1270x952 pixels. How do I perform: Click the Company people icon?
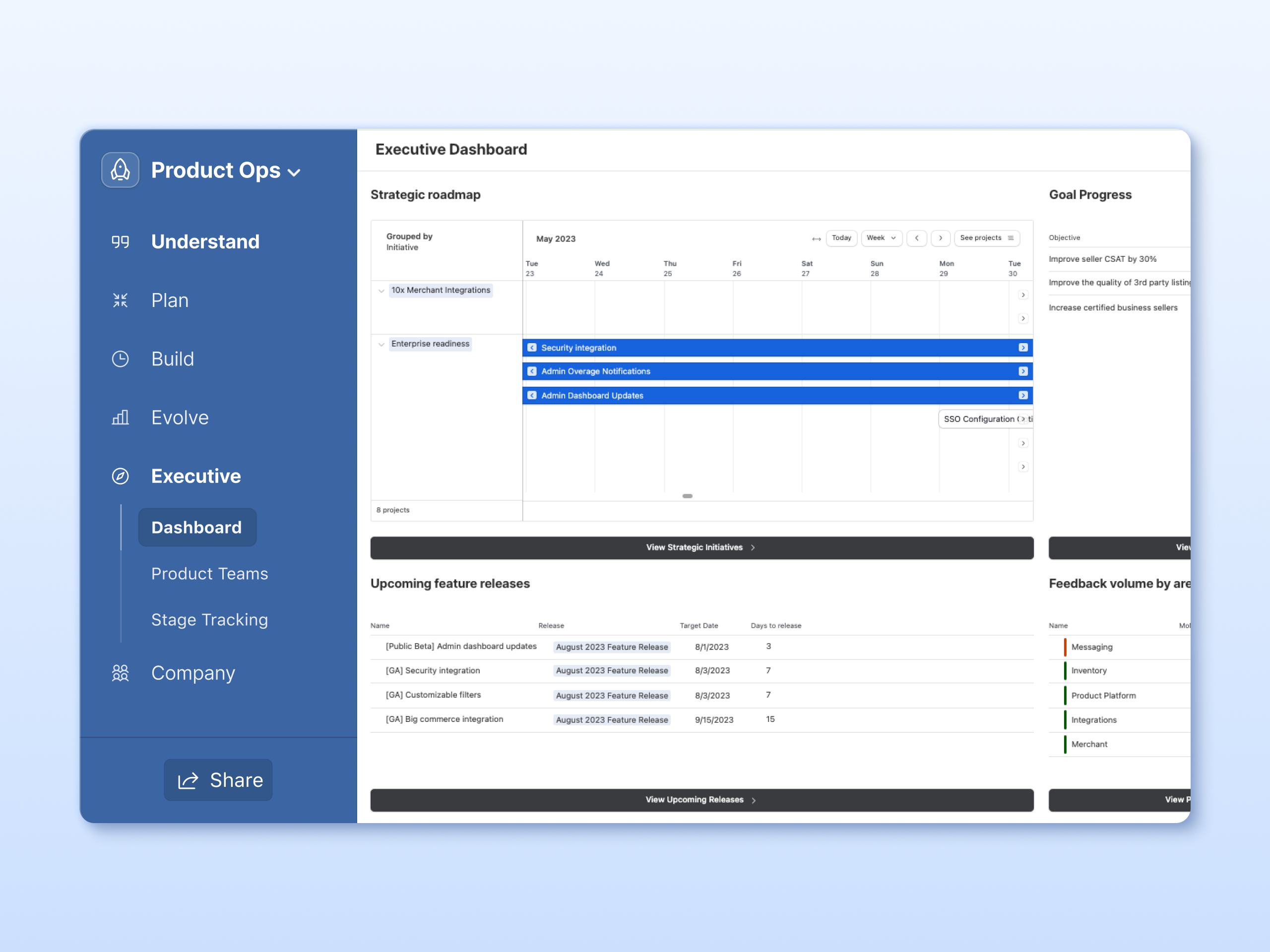(120, 672)
